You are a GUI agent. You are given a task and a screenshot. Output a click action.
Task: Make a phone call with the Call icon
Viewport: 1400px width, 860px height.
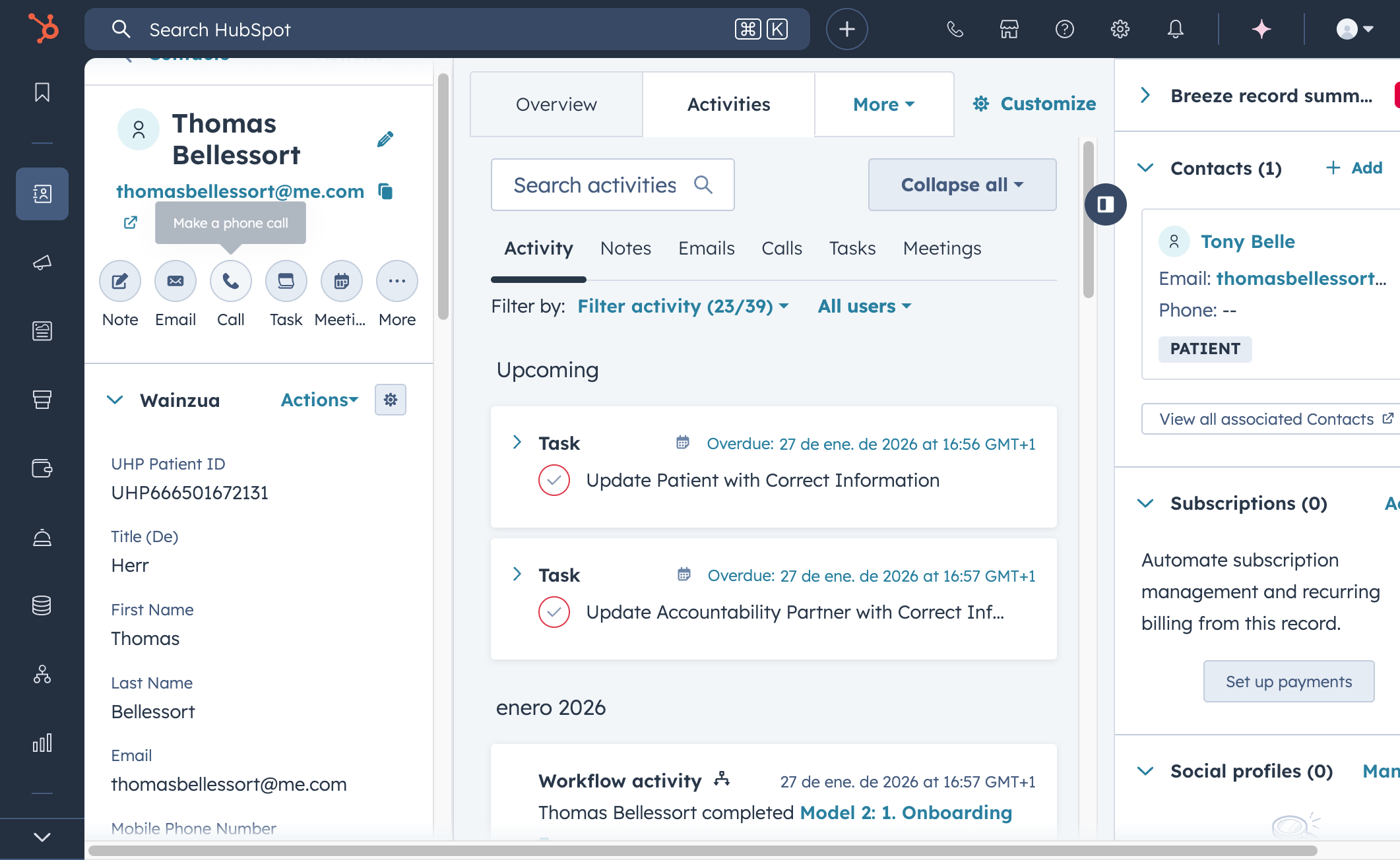coord(231,282)
